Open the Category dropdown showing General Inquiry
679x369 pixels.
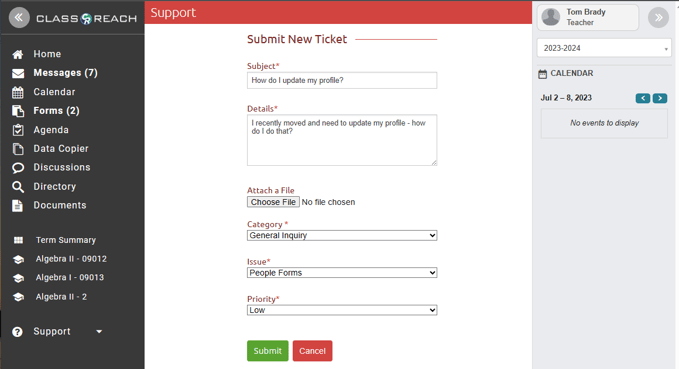pyautogui.click(x=342, y=235)
